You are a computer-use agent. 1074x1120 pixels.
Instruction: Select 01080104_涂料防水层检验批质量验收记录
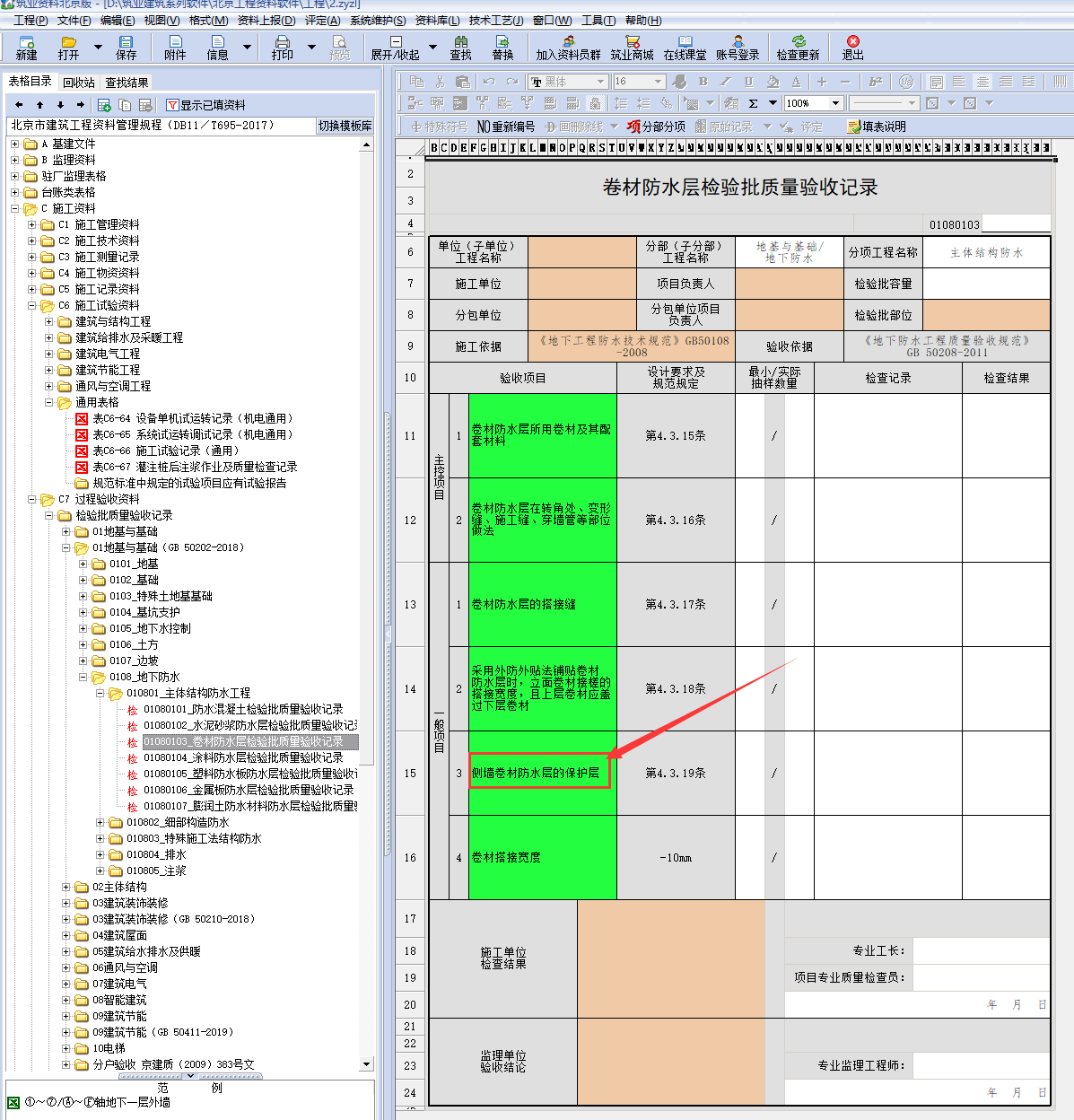point(243,757)
